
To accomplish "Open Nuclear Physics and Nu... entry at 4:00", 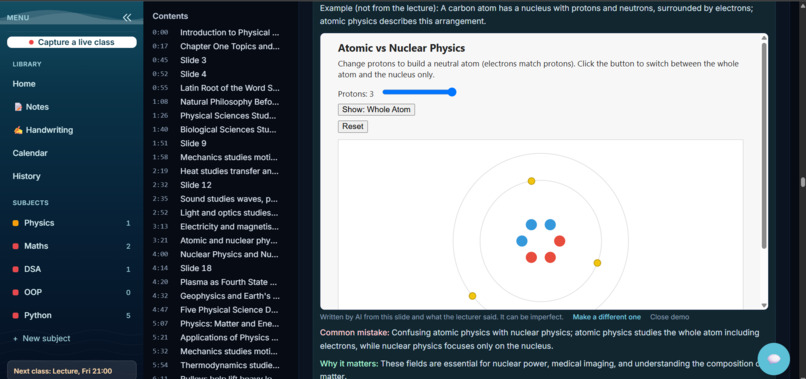I will point(216,255).
